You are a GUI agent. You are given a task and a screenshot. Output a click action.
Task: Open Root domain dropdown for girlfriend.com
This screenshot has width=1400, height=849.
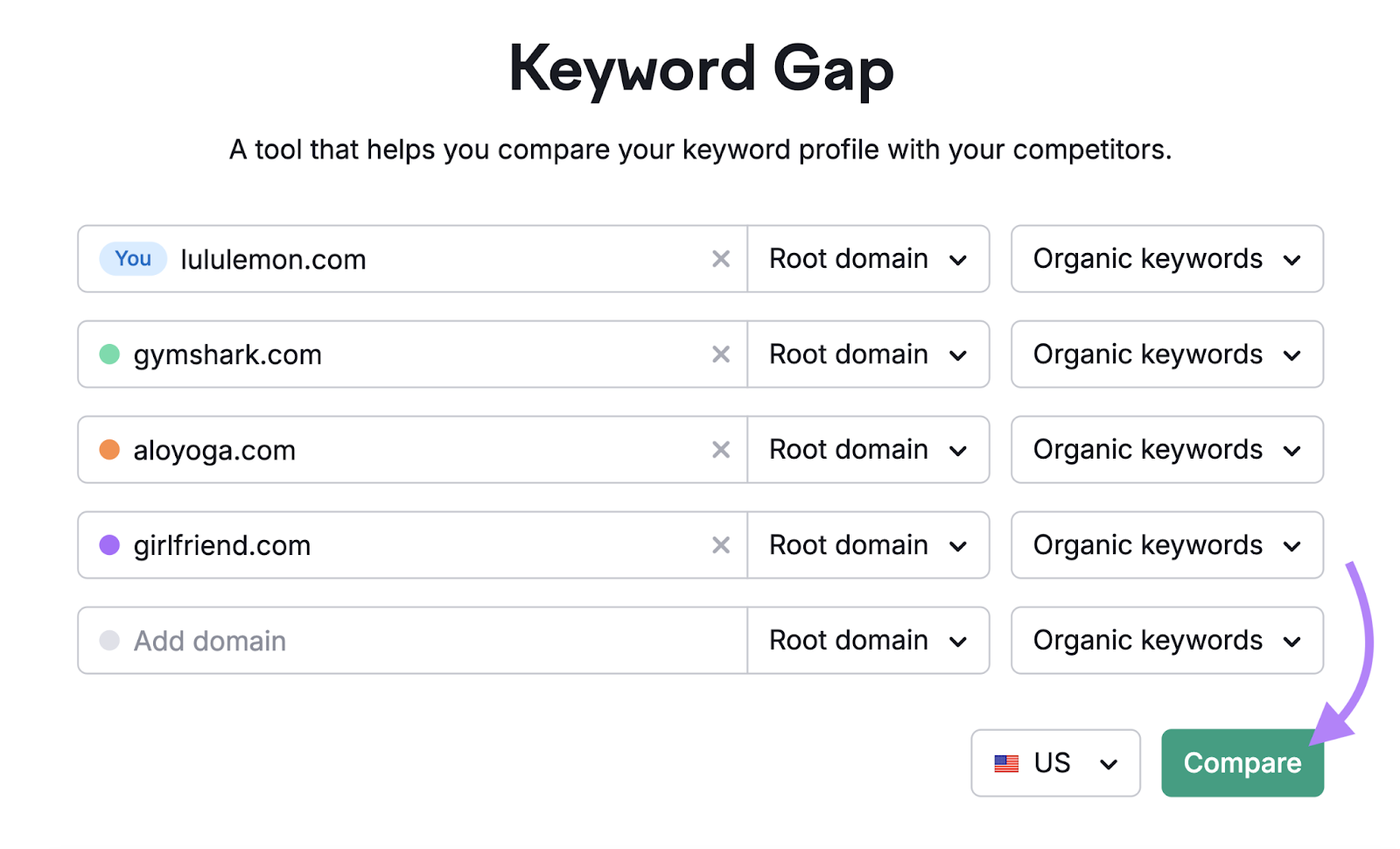pyautogui.click(x=868, y=545)
